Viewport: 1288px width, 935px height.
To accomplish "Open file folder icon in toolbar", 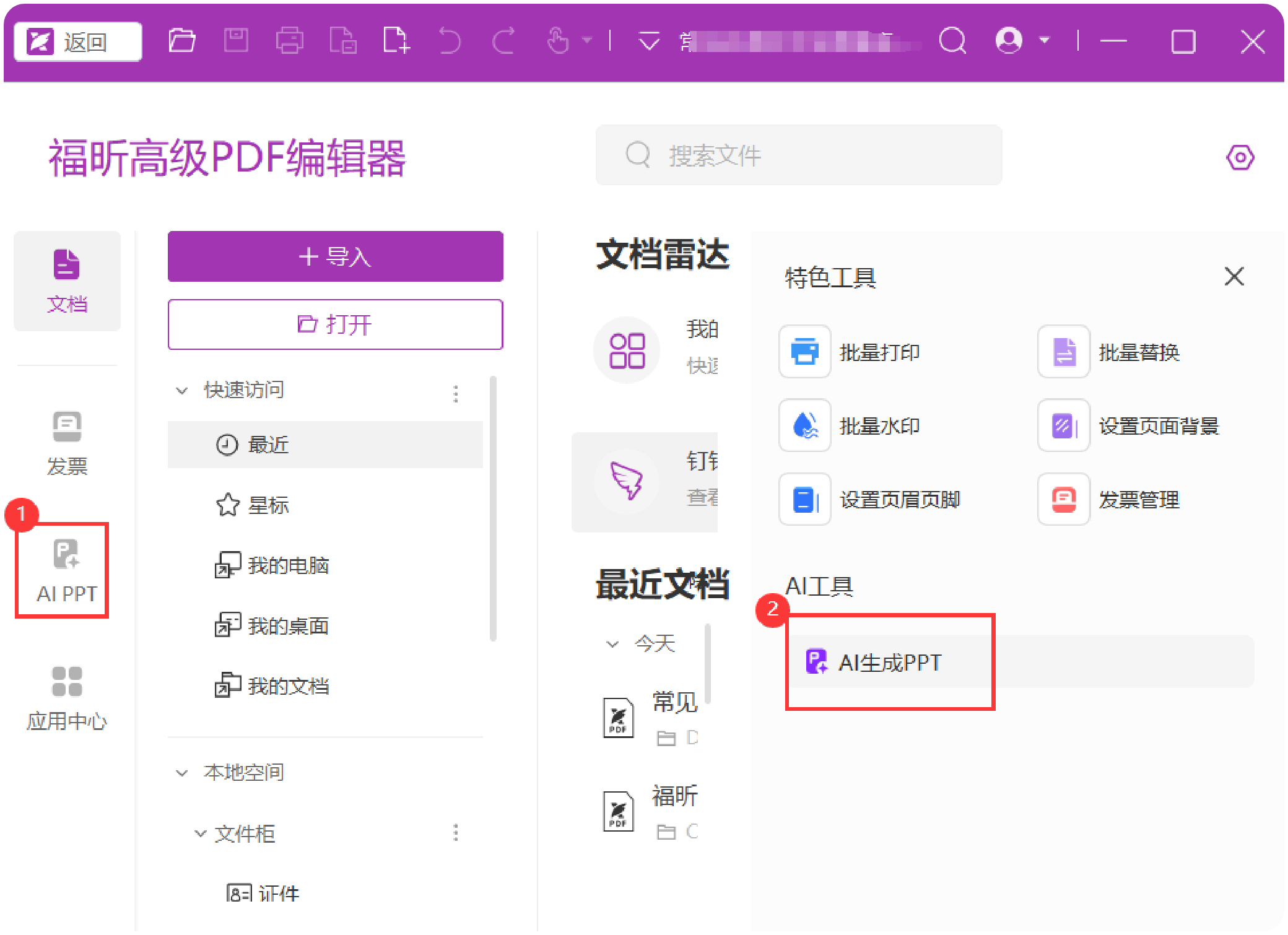I will (x=182, y=41).
